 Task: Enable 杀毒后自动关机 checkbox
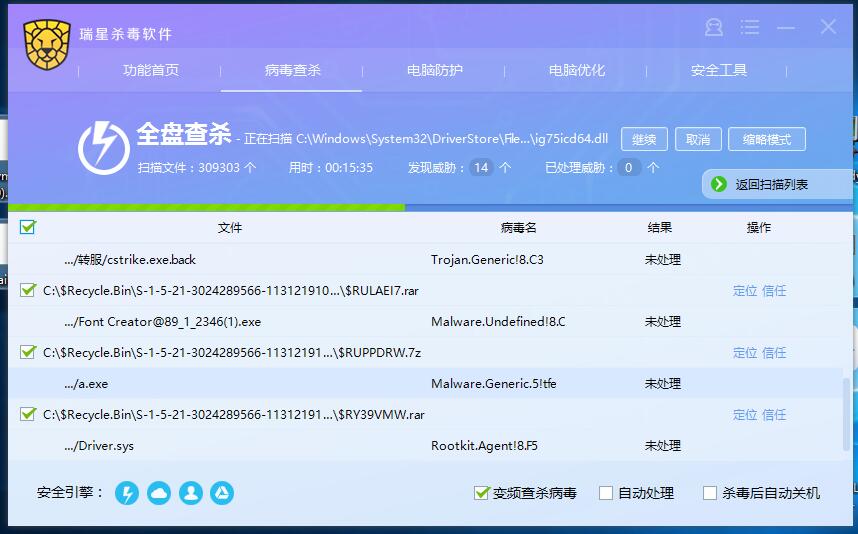pyautogui.click(x=710, y=493)
